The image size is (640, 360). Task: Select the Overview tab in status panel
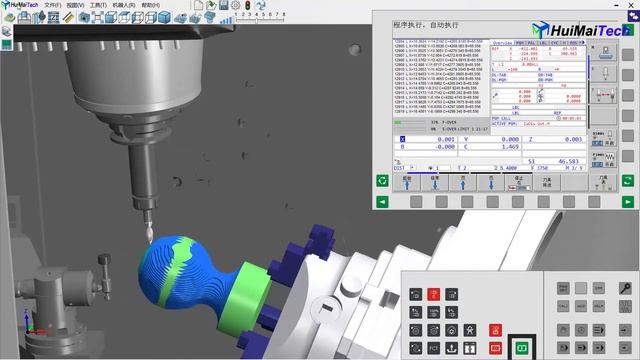click(x=502, y=43)
